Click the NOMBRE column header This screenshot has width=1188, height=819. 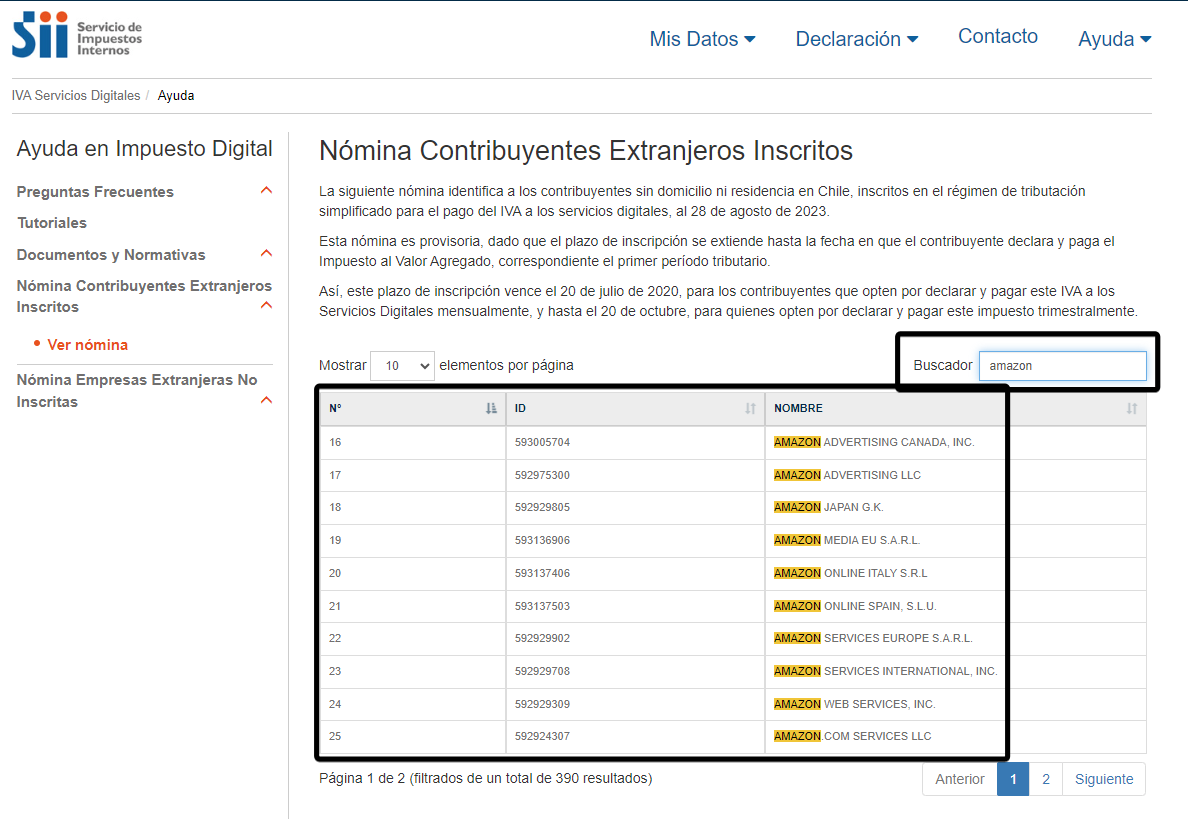[955, 408]
